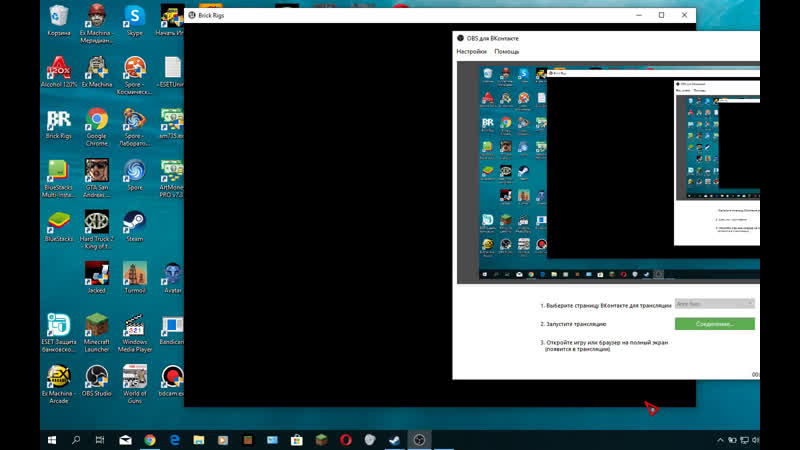Show hidden system tray icons
The height and width of the screenshot is (450, 800).
(x=720, y=440)
